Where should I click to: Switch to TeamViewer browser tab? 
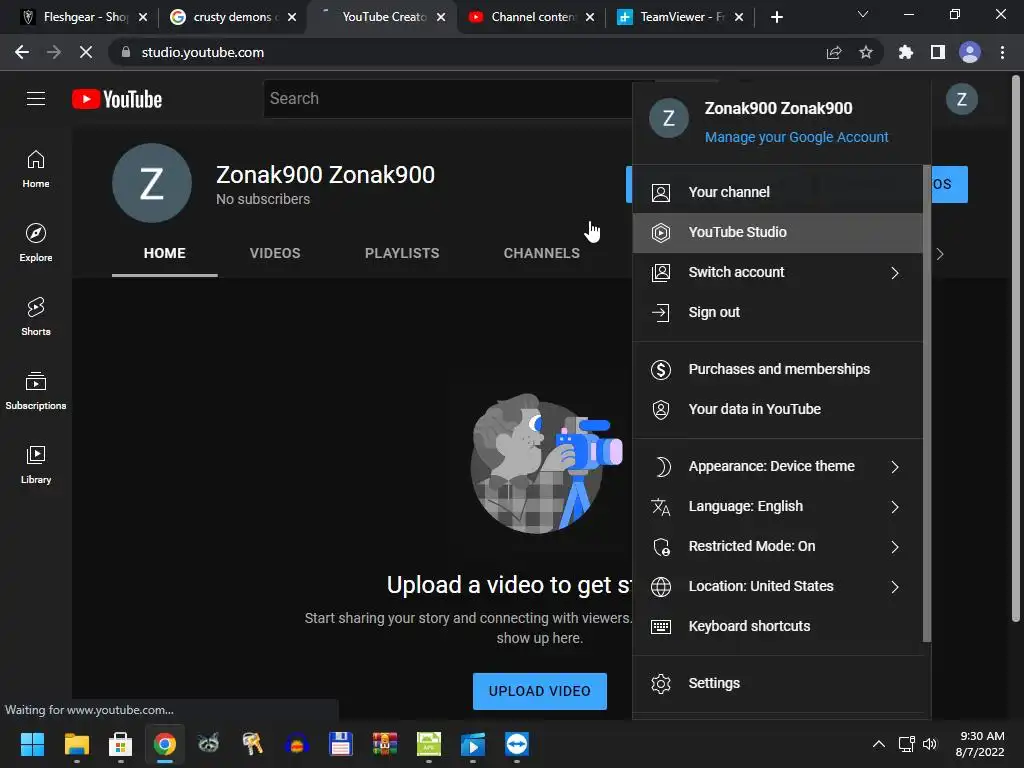coord(679,17)
